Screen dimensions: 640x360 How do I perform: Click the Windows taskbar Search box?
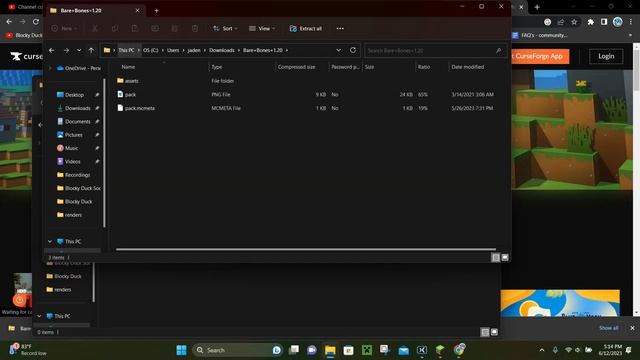pyautogui.click(x=237, y=350)
